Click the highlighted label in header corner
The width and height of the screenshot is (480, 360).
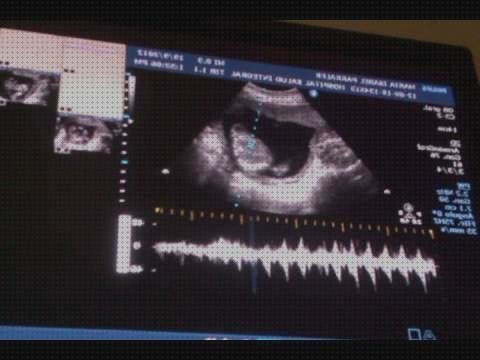click(435, 90)
